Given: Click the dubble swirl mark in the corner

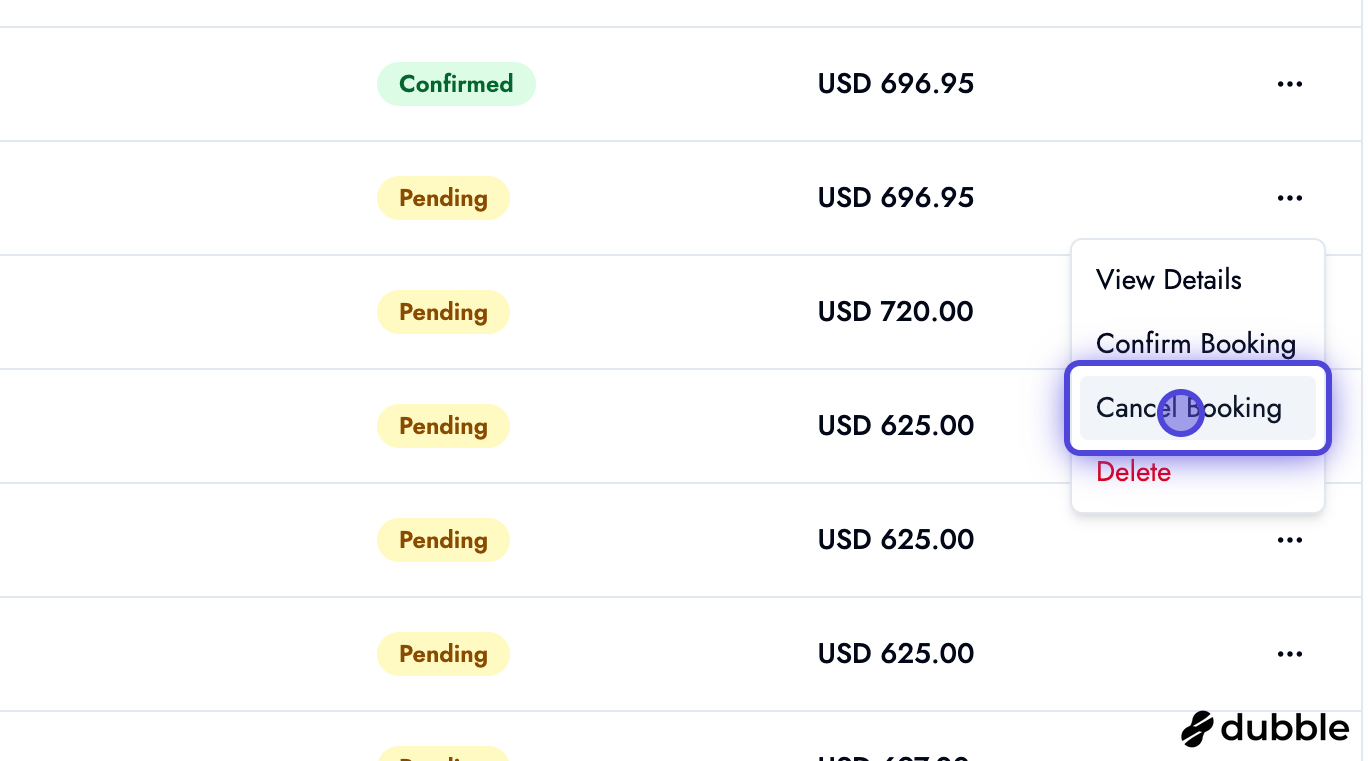Looking at the screenshot, I should point(1196,729).
